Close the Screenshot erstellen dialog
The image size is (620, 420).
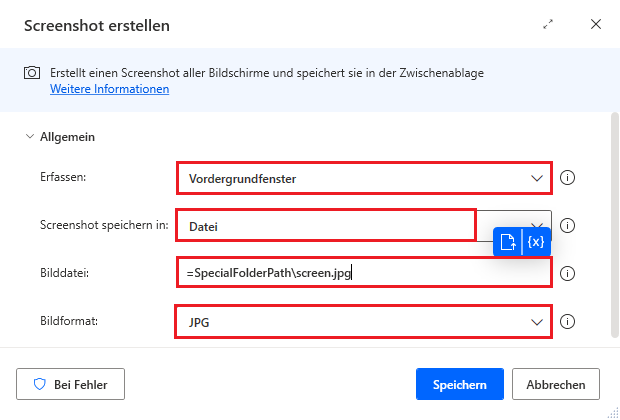point(596,24)
